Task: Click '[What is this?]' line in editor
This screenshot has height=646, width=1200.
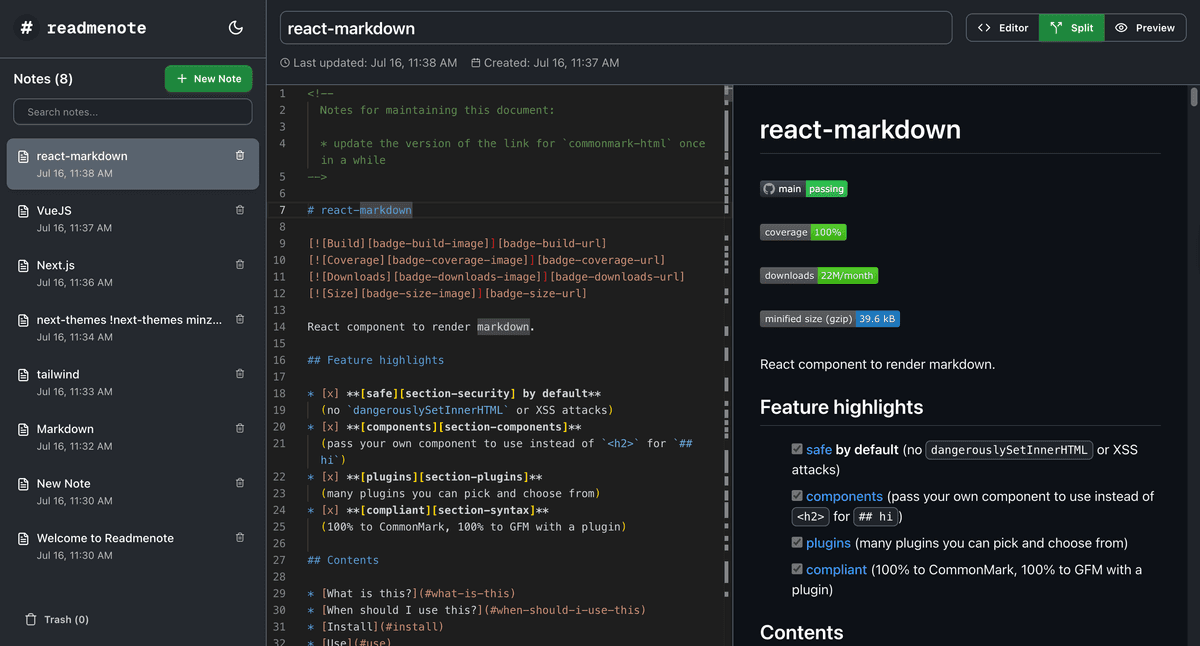Action: (x=411, y=593)
